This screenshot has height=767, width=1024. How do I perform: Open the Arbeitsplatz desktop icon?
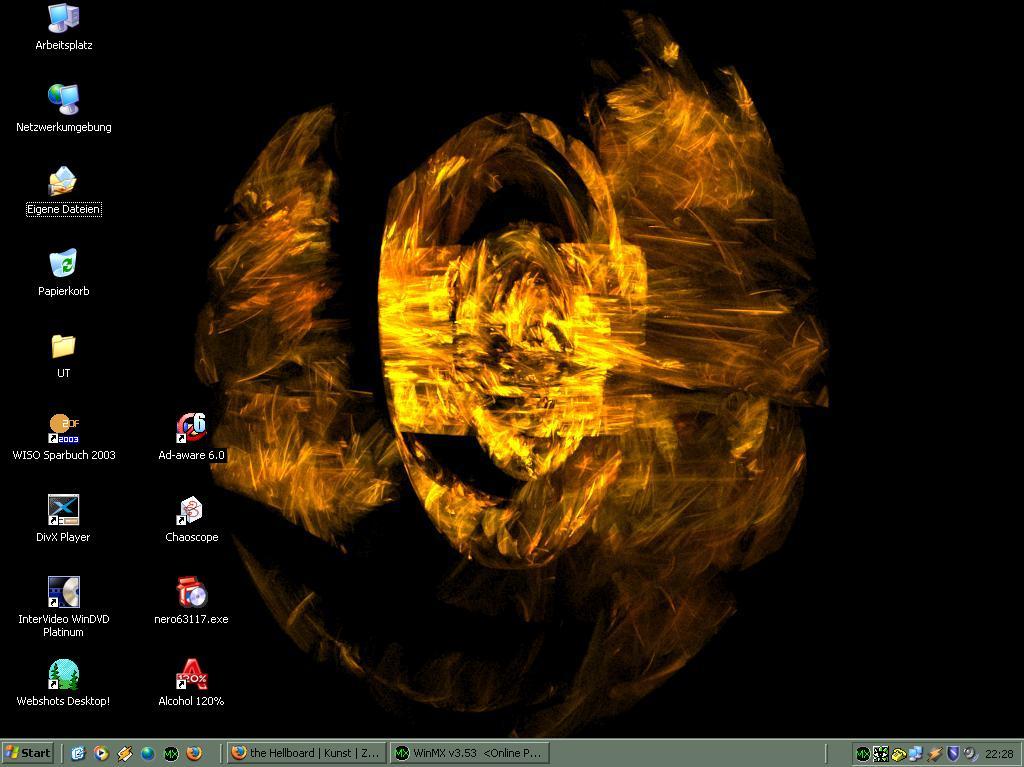(63, 18)
